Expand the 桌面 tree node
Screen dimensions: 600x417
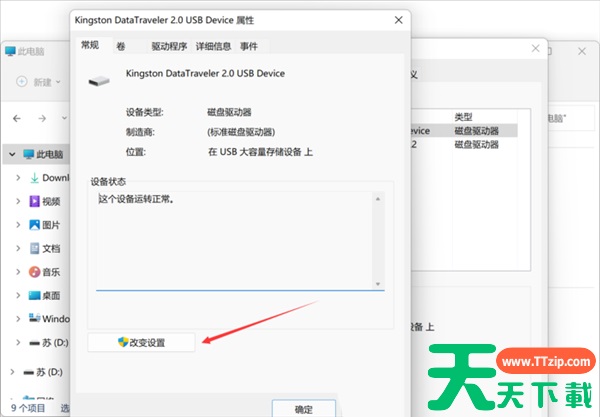click(x=18, y=295)
